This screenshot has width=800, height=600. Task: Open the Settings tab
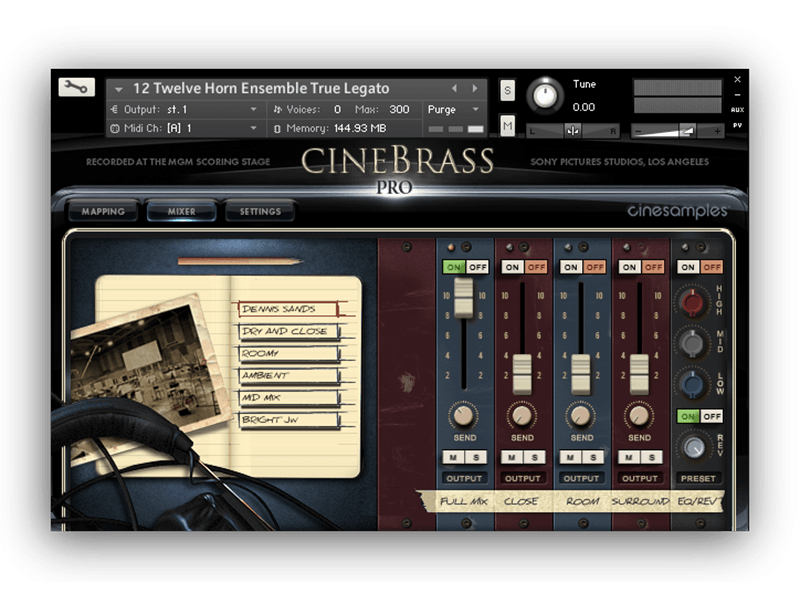[260, 211]
